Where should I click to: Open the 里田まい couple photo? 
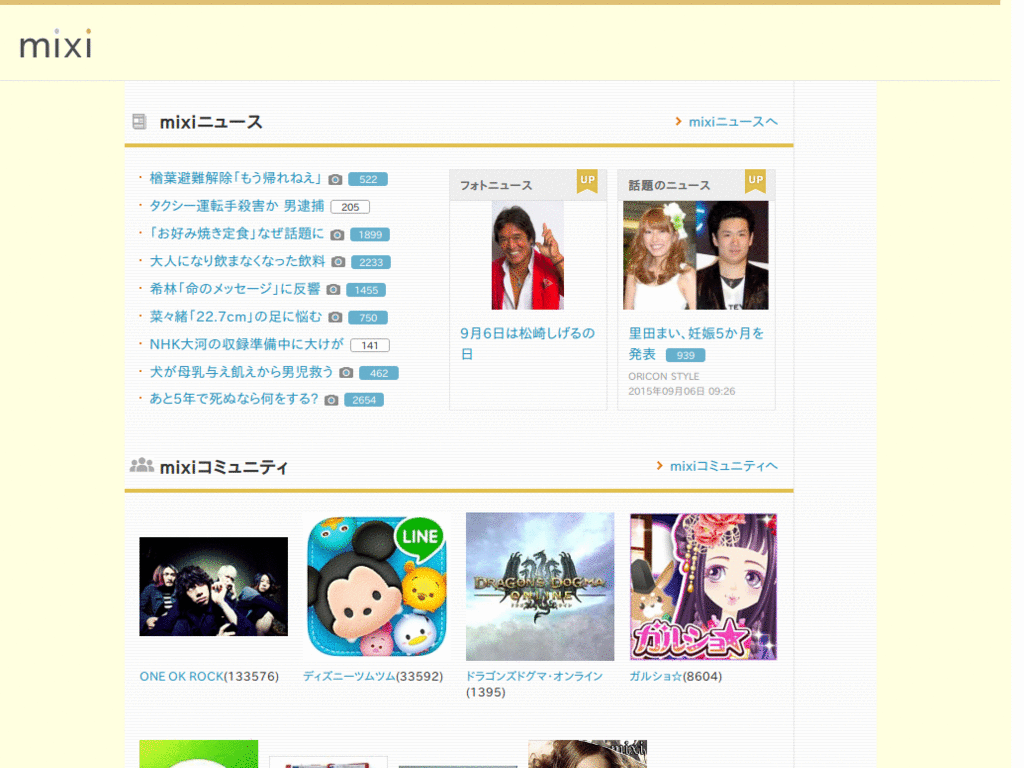coord(696,255)
